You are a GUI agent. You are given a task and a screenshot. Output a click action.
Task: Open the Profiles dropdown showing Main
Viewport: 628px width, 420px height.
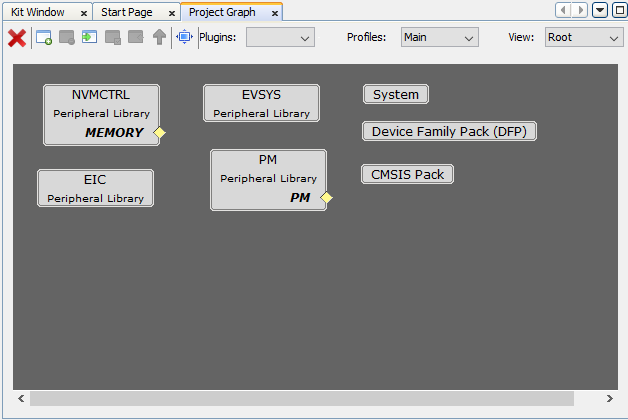coord(439,37)
